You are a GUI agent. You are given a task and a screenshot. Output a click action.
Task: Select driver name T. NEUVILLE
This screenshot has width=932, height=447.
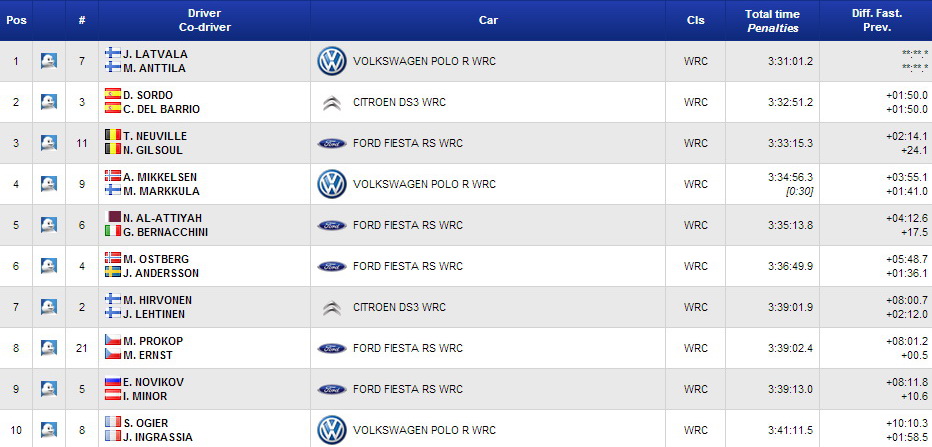click(x=155, y=136)
